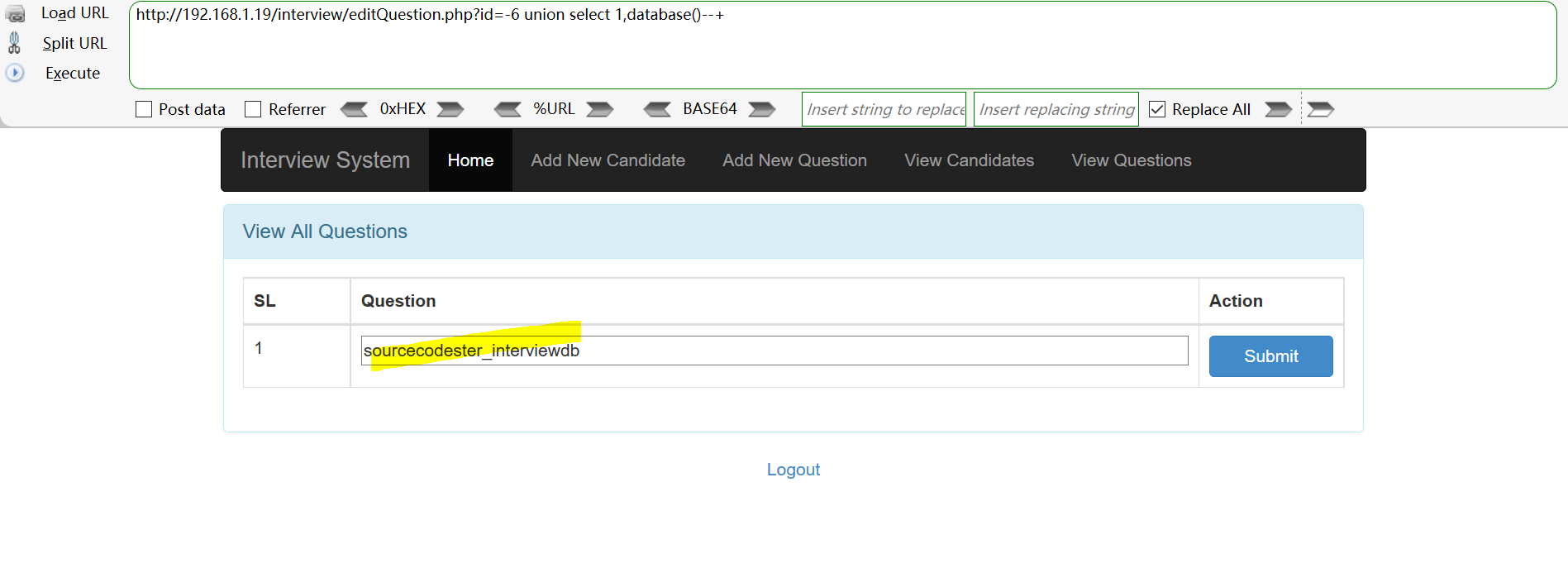
Task: Click the Split URL scissors icon
Action: point(14,43)
